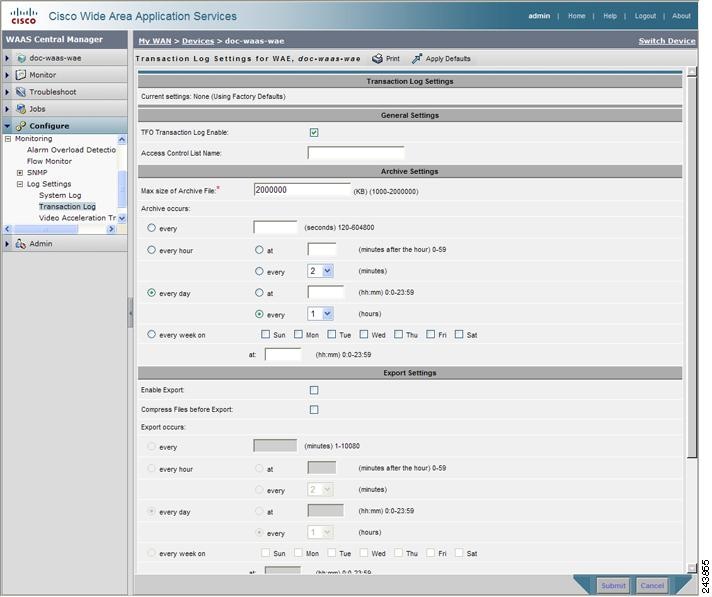This screenshot has width=712, height=597.
Task: Click the doc-waas-wae device icon
Action: (x=21, y=58)
